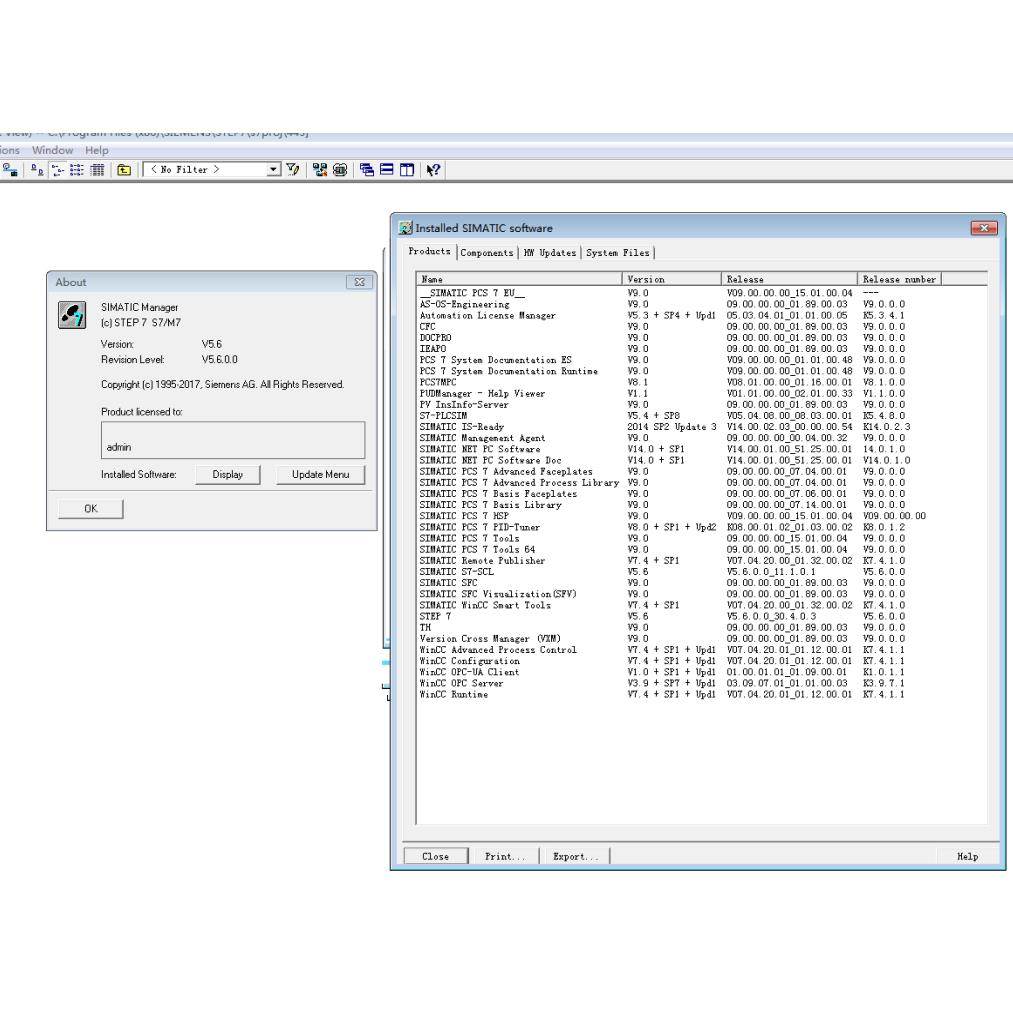The width and height of the screenshot is (1013, 1013).
Task: Close the Installed SIMATIC software window
Action: point(984,228)
